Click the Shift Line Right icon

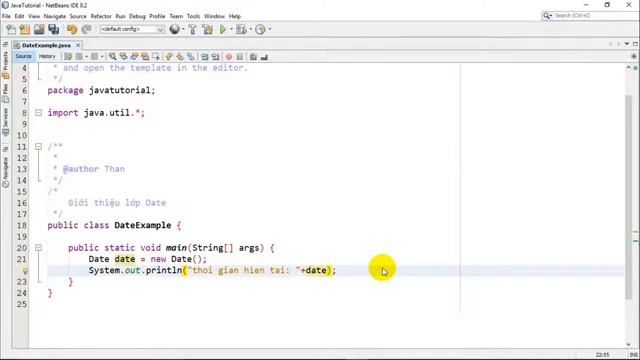click(x=215, y=57)
